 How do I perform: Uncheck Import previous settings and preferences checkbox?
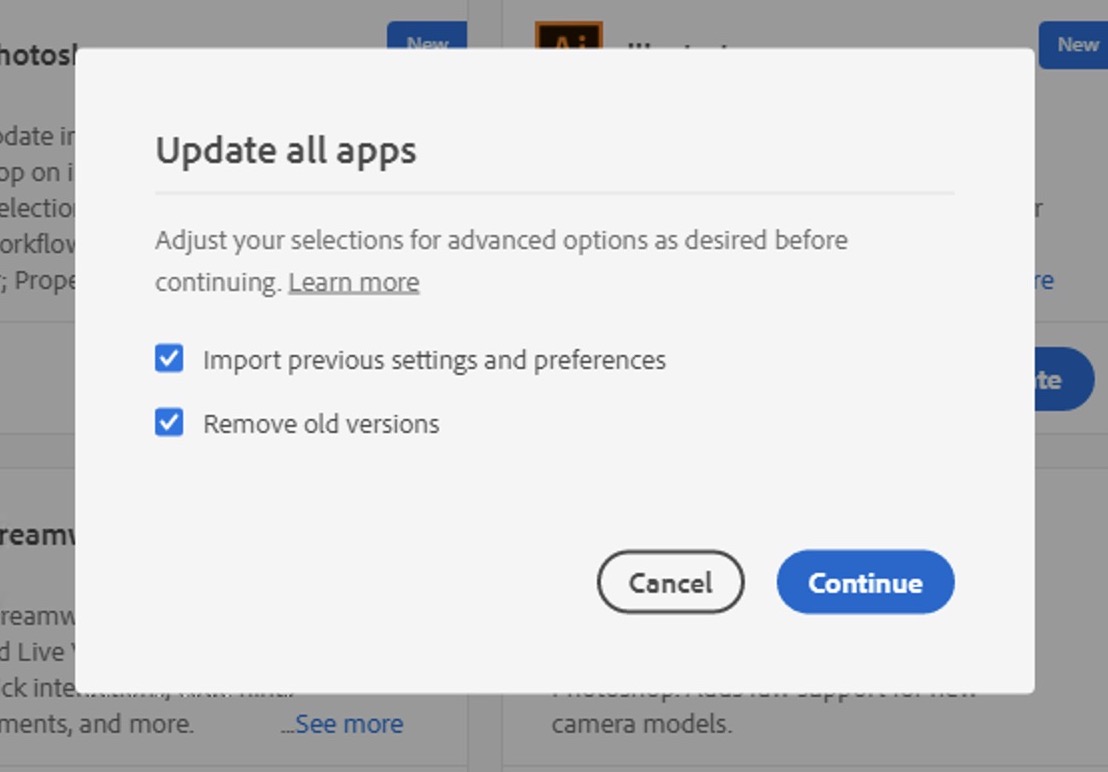pos(169,358)
